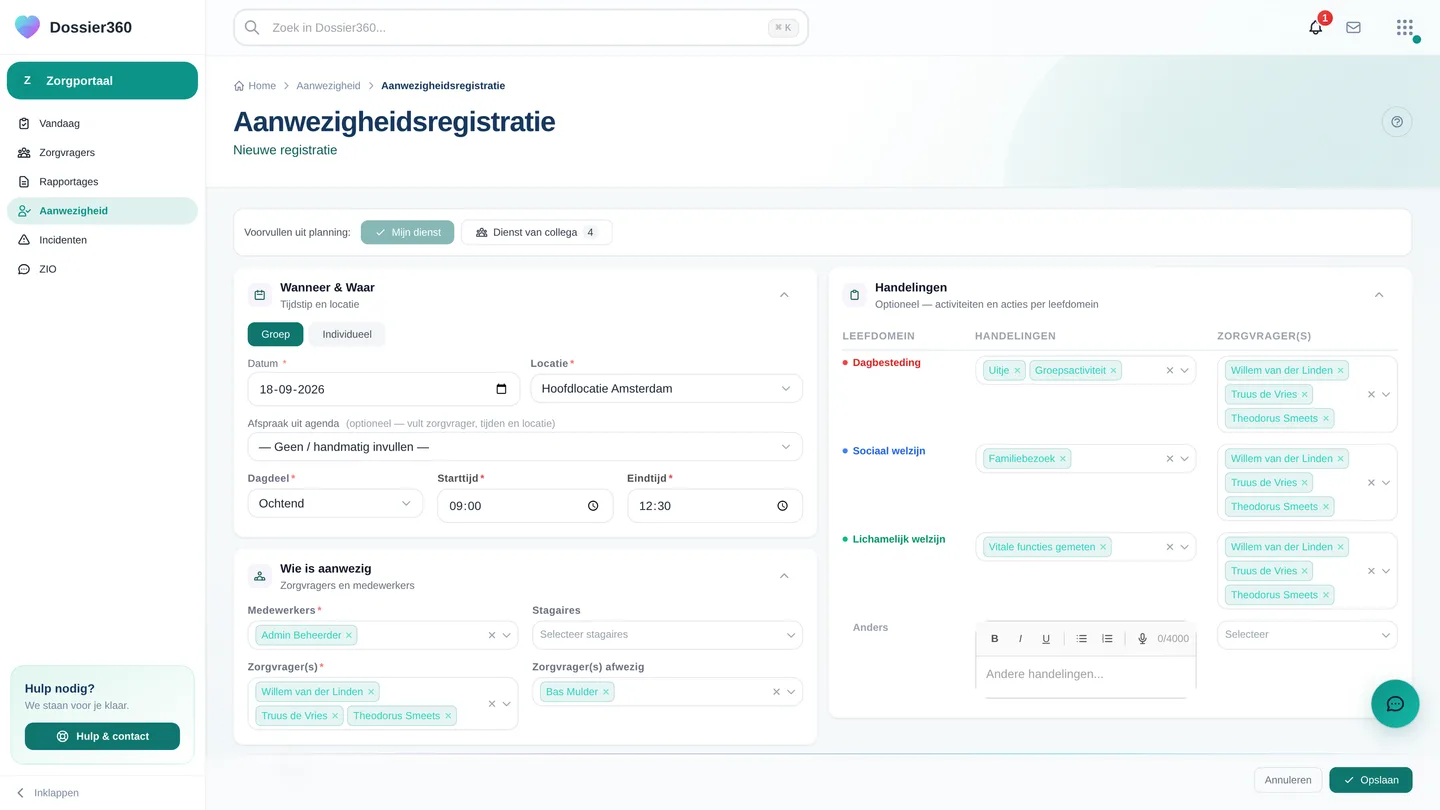Remove Admin Beheerder from Medewerkers

(349, 636)
